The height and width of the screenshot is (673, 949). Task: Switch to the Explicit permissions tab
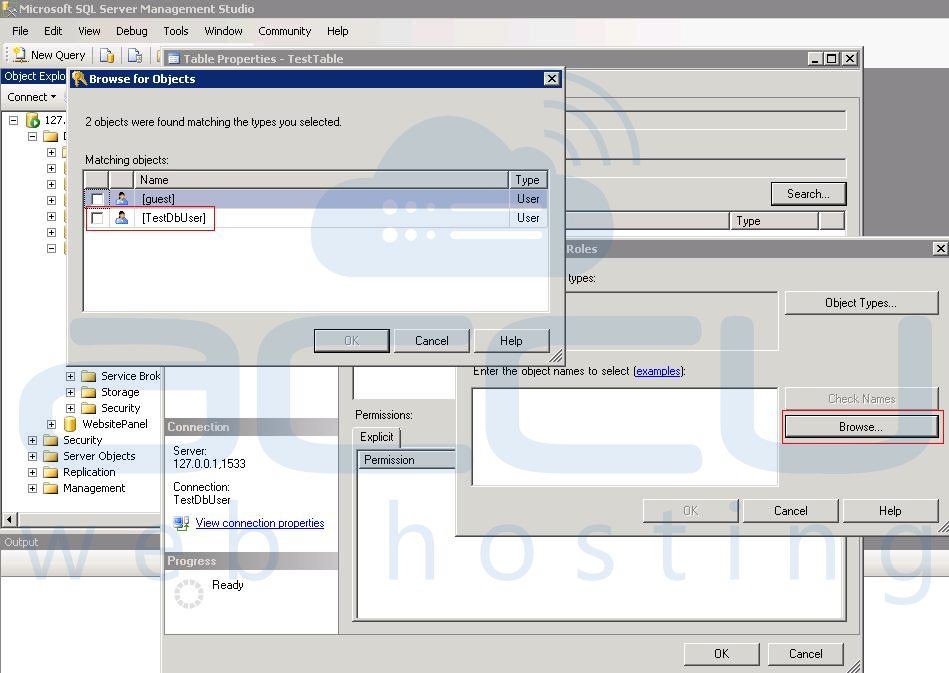pyautogui.click(x=376, y=437)
